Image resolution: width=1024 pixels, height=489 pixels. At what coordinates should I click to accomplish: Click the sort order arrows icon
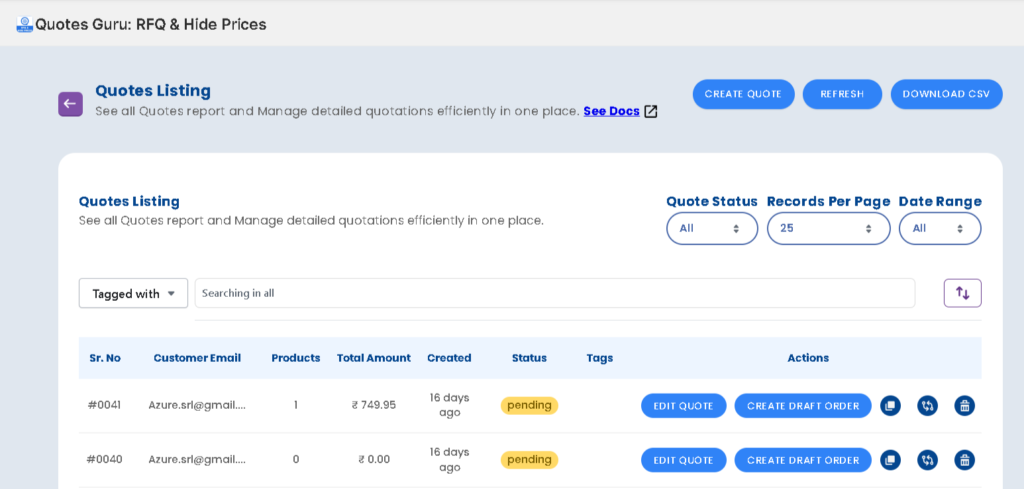(962, 293)
